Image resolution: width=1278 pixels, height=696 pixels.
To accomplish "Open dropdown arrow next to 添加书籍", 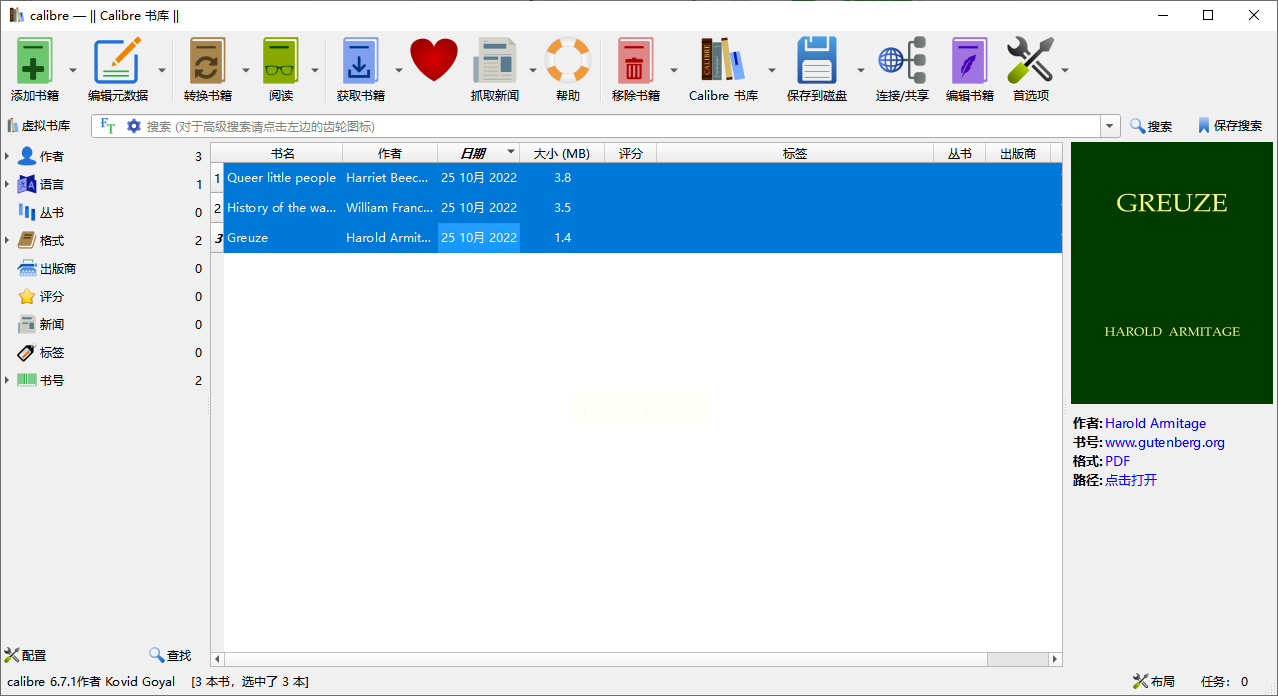I will tap(72, 70).
